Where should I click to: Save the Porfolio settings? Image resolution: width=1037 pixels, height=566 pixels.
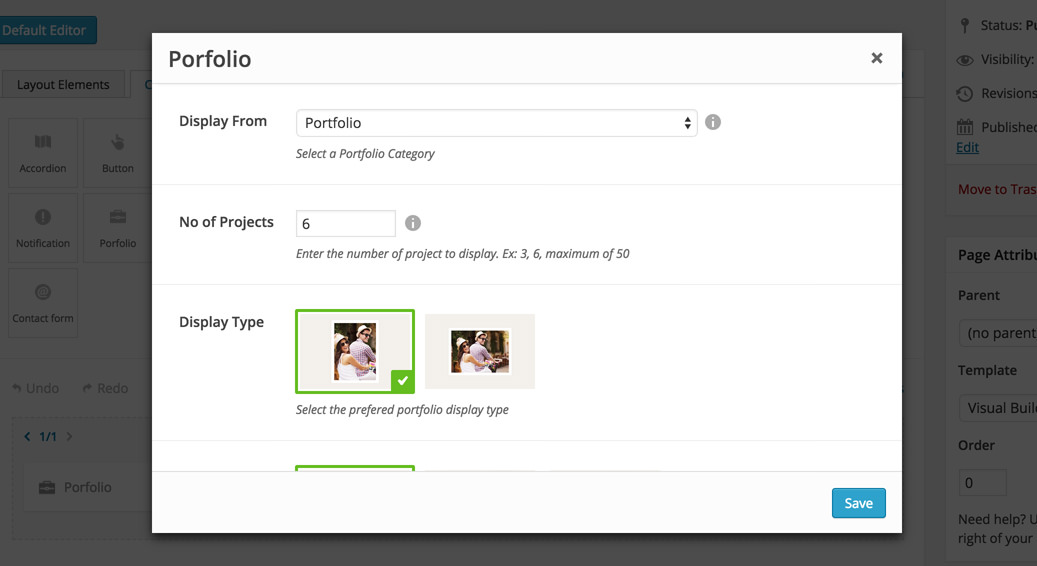858,503
